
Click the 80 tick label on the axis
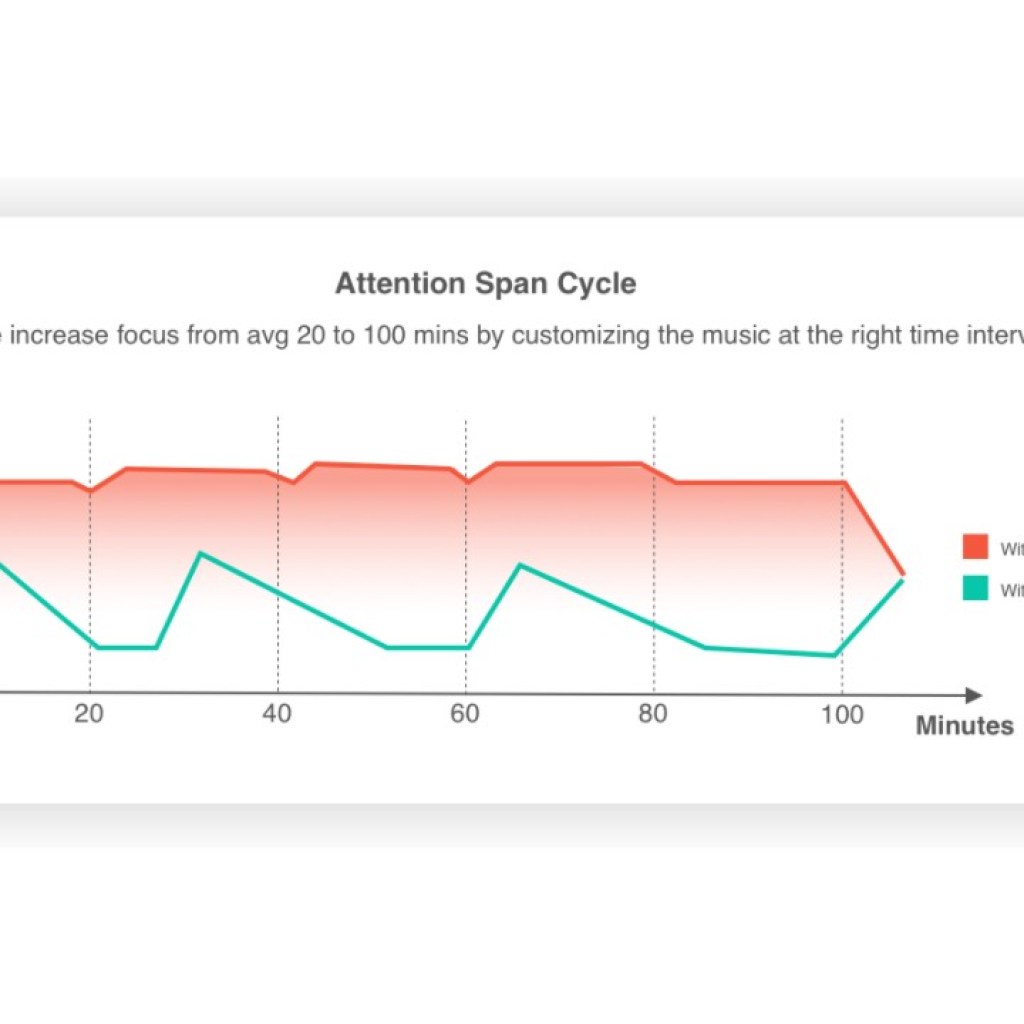click(x=653, y=714)
